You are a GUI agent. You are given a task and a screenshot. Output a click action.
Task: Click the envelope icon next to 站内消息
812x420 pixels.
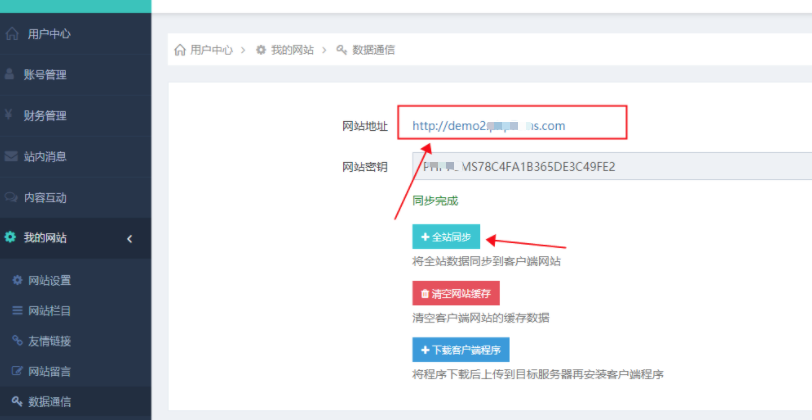[x=11, y=156]
